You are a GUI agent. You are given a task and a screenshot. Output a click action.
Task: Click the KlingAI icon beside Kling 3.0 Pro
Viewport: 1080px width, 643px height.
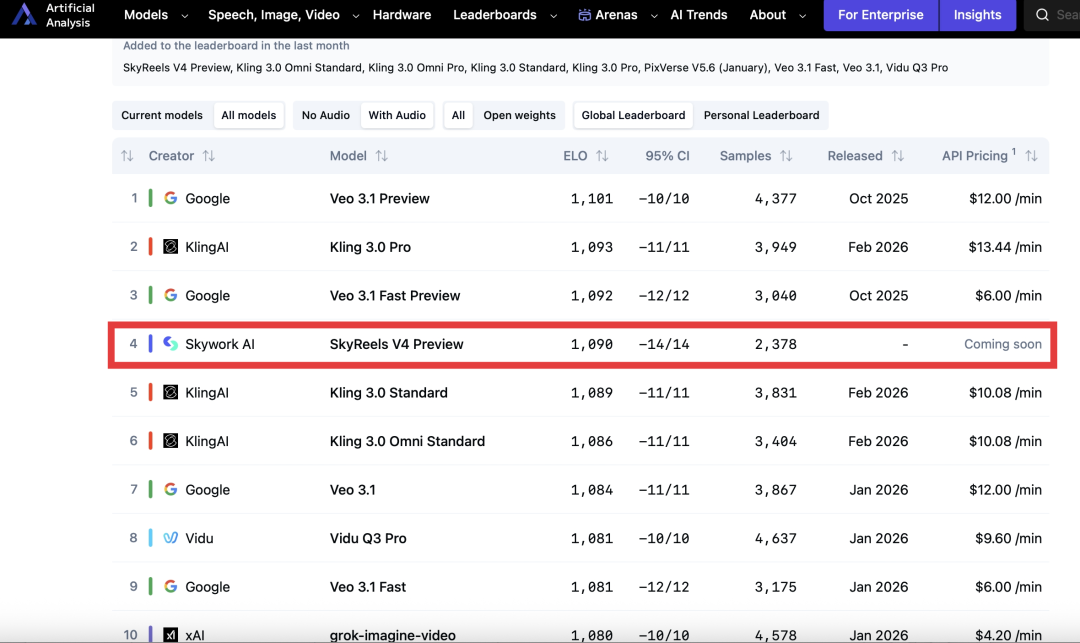point(171,247)
